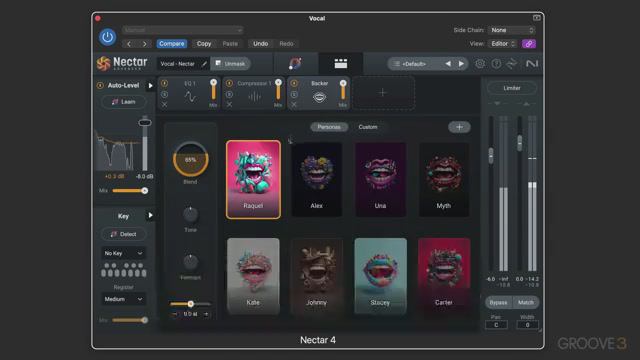Select the Johnny persona card
Screen dimensions: 640x360
coord(317,276)
